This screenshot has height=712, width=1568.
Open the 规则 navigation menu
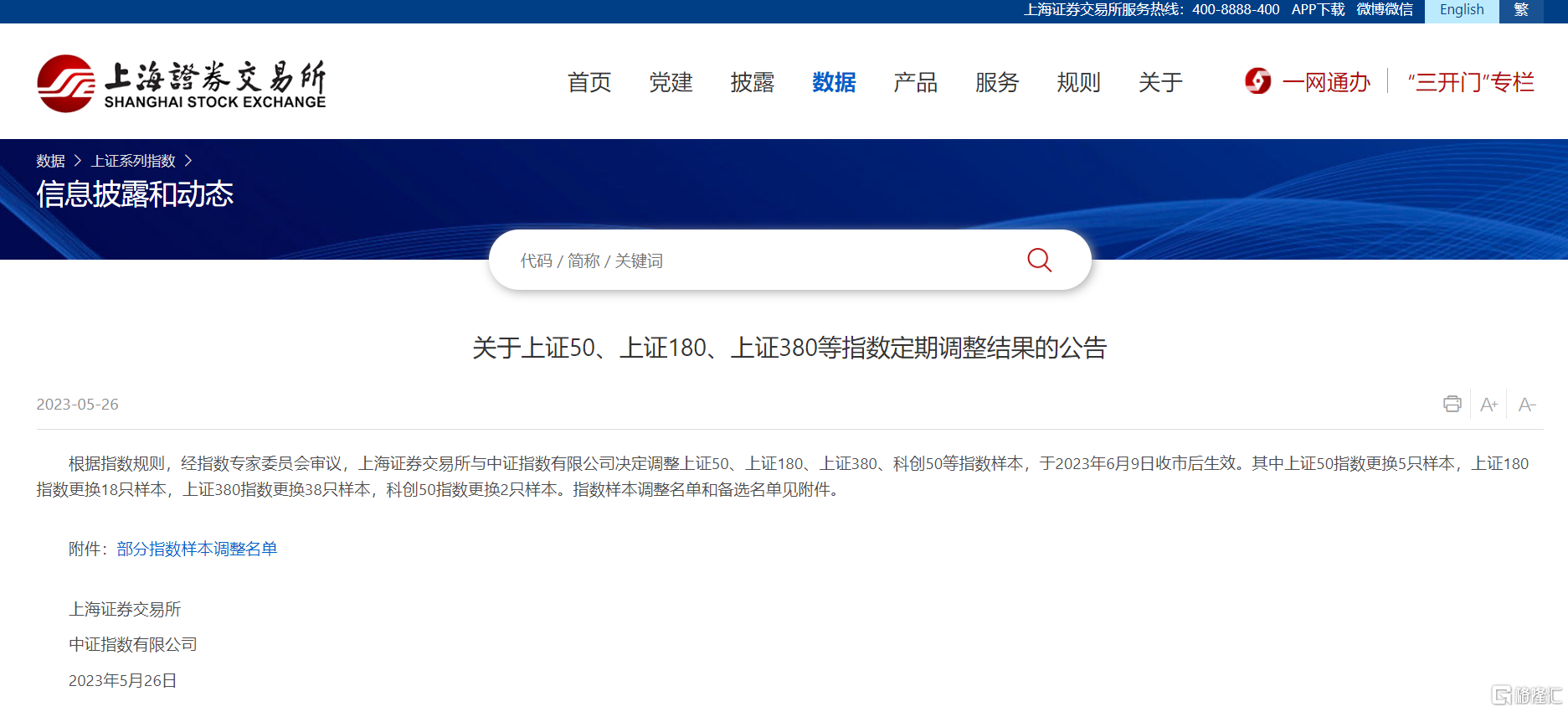1078,82
